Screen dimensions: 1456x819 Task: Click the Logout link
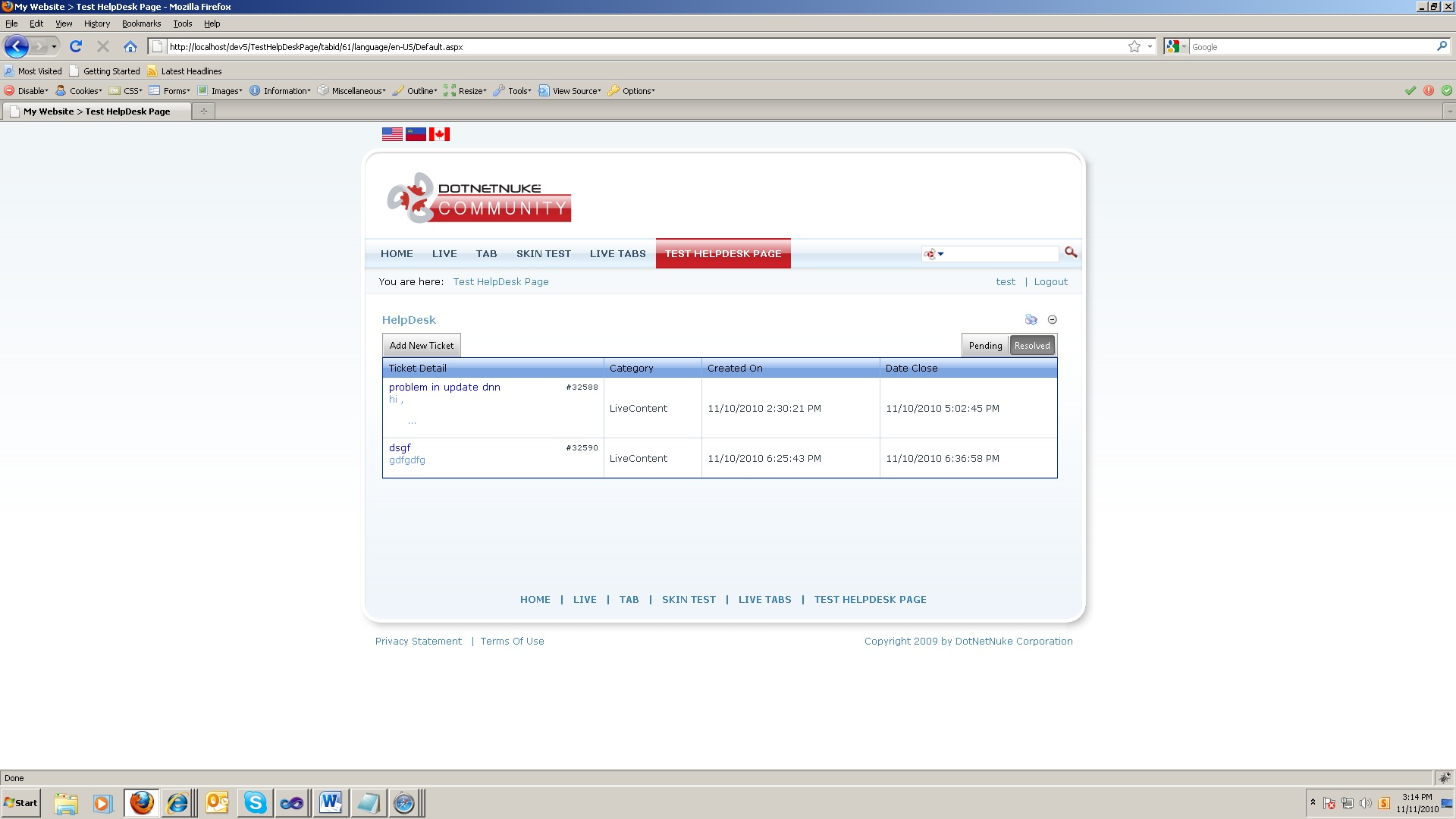click(x=1050, y=282)
